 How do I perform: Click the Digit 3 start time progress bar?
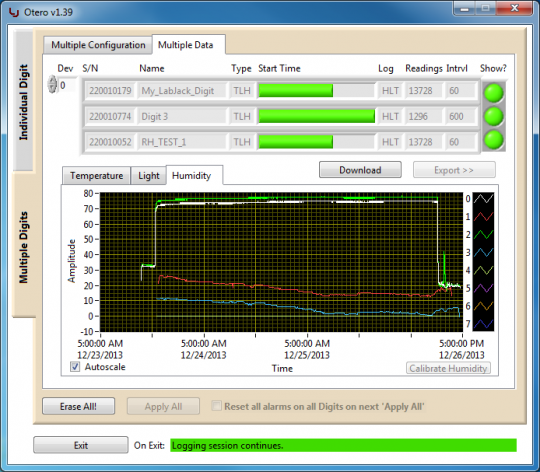coord(316,116)
